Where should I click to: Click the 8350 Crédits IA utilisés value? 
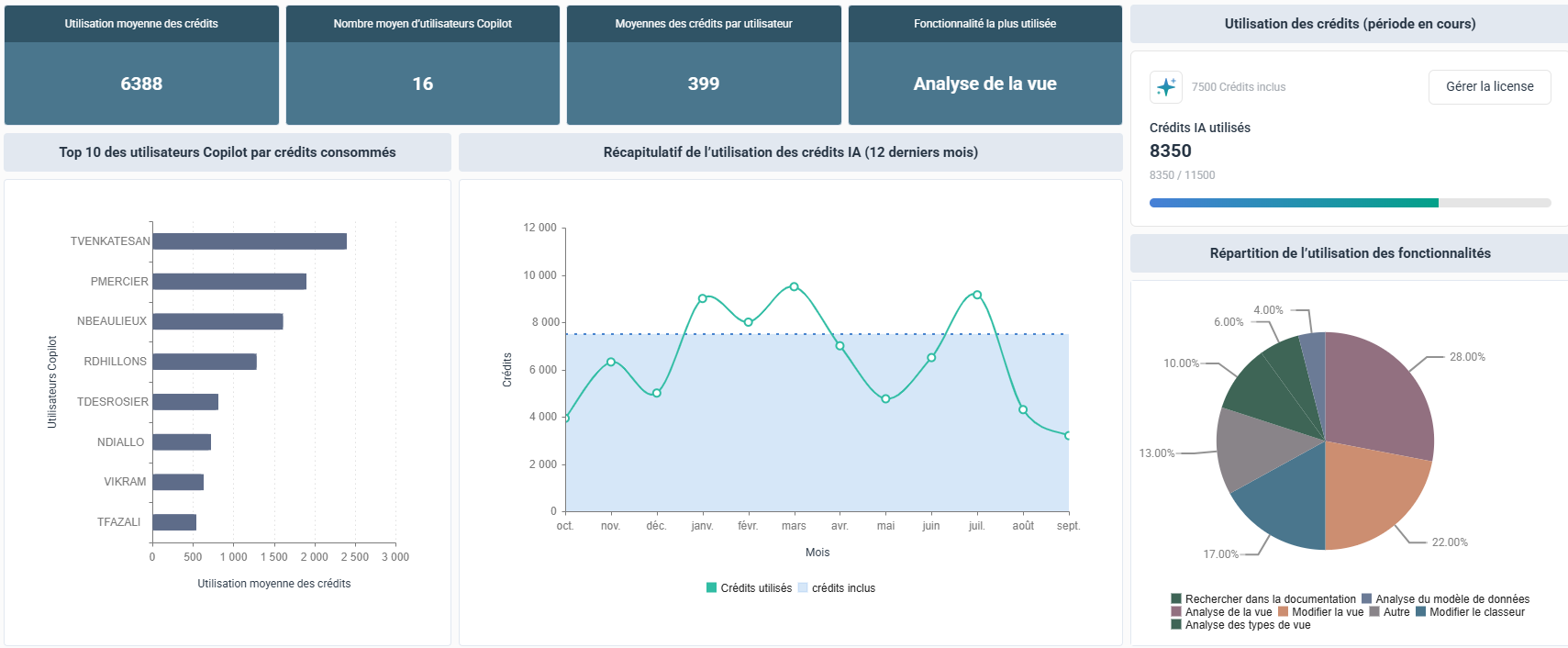(1171, 151)
